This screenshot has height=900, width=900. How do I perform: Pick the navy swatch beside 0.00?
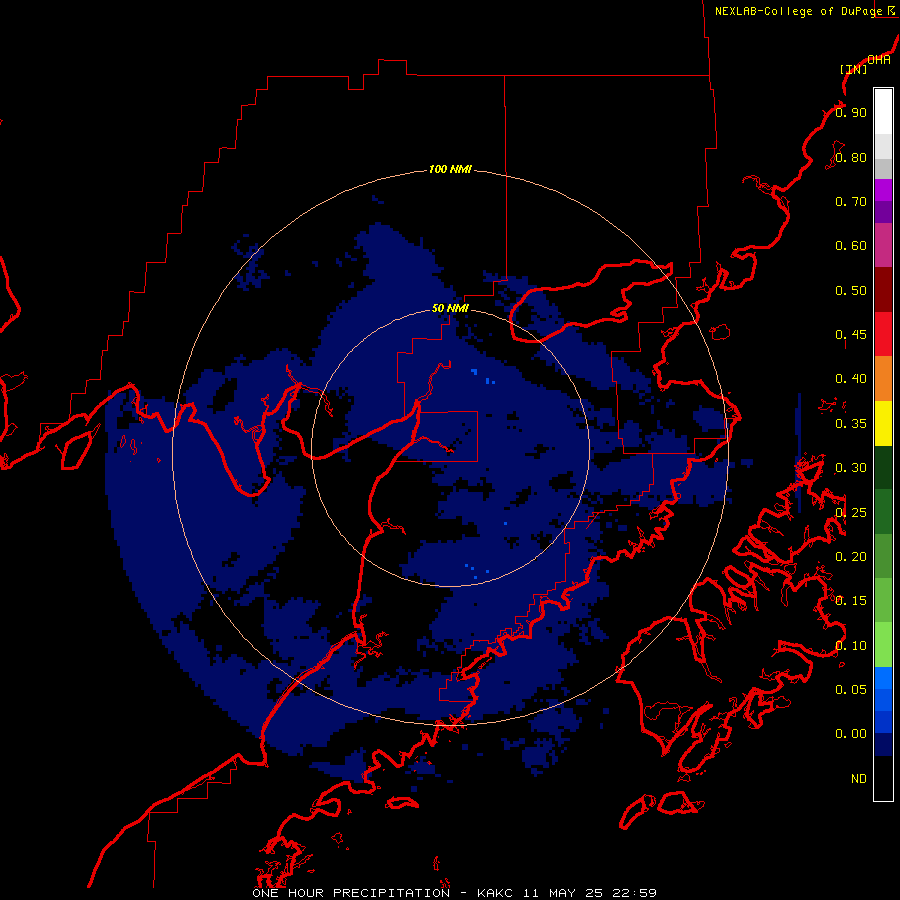(x=883, y=744)
